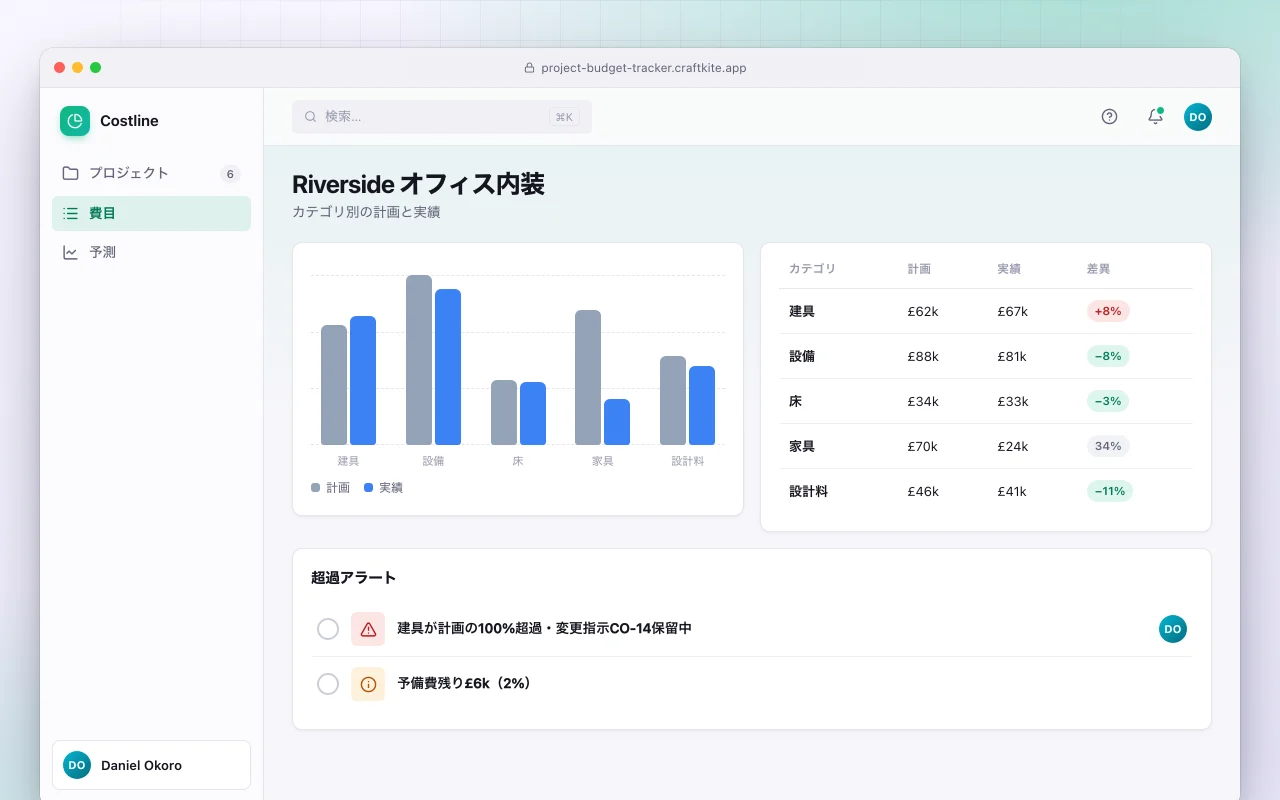Viewport: 1280px width, 800px height.
Task: Click the Costline logo icon
Action: click(x=75, y=121)
